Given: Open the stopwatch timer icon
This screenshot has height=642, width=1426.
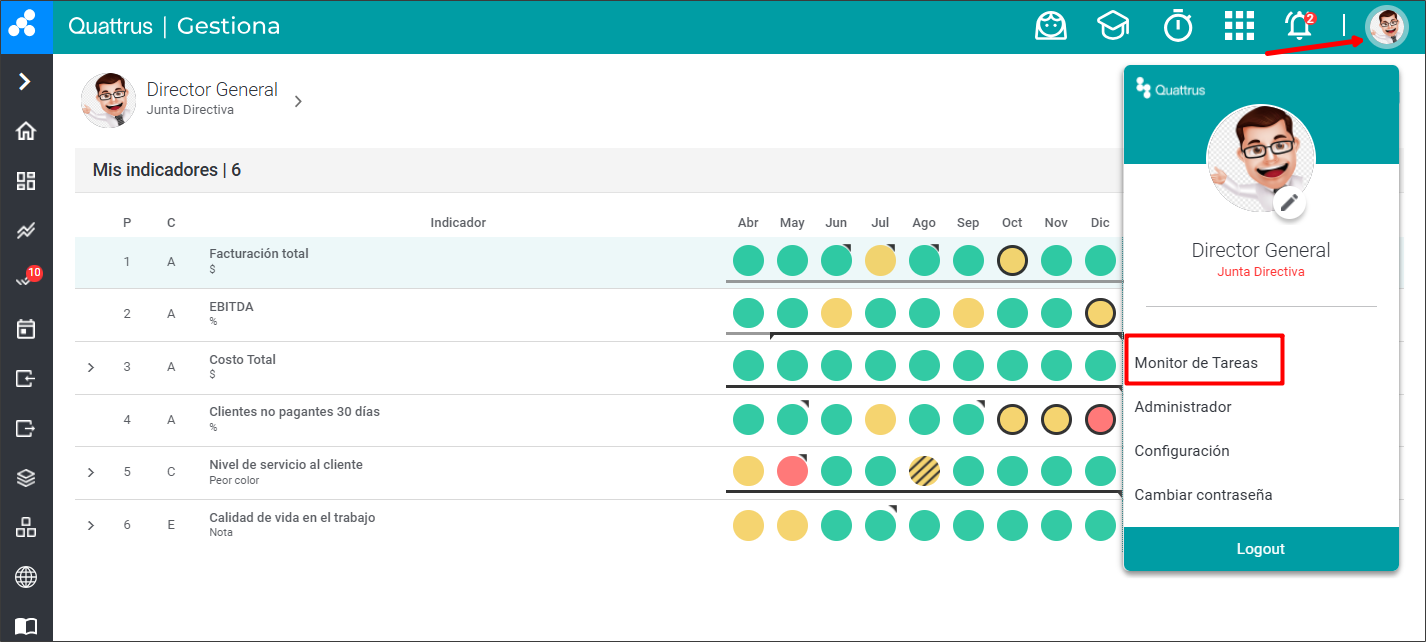Looking at the screenshot, I should click(1177, 27).
